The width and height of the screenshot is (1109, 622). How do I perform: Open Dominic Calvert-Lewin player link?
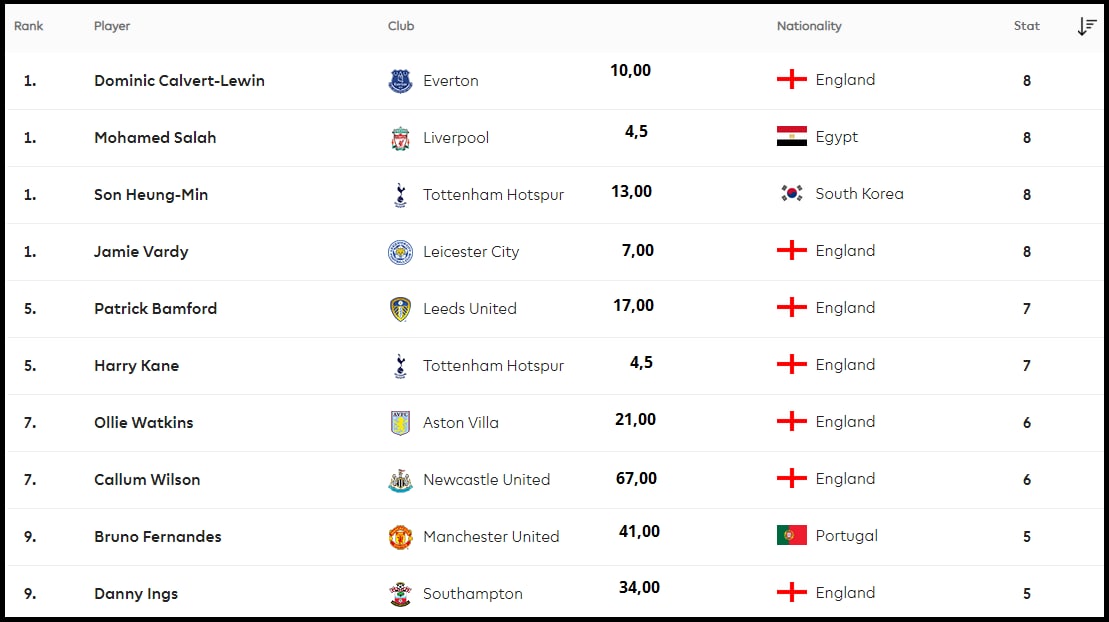click(x=179, y=81)
